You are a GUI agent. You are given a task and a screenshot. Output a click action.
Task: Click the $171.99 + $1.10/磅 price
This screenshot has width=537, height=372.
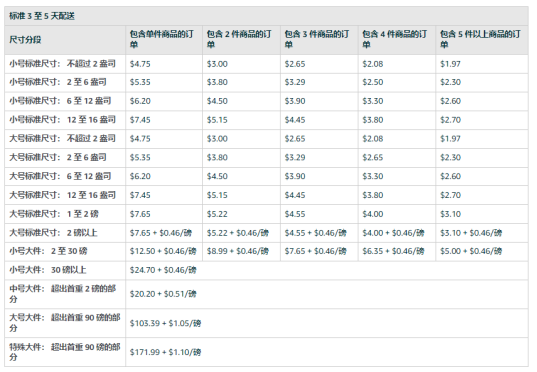click(165, 352)
